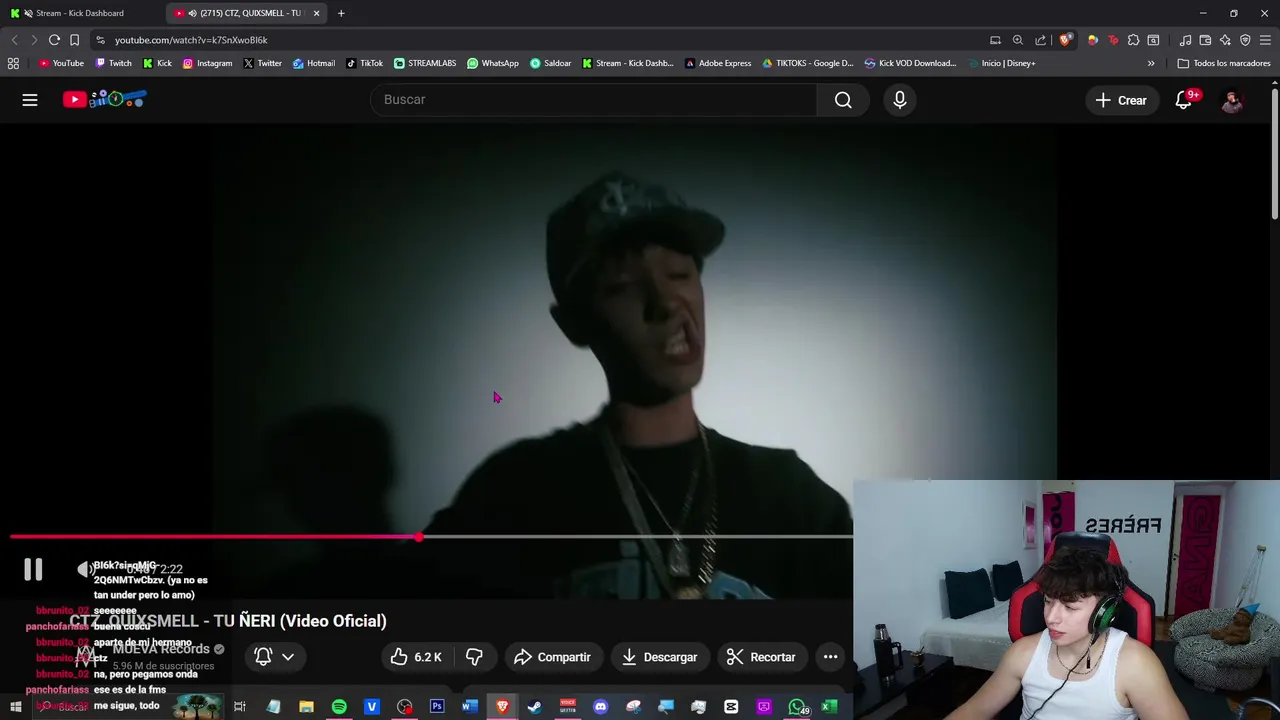Dislike the video with thumbs down
Viewport: 1280px width, 720px height.
pyautogui.click(x=474, y=657)
